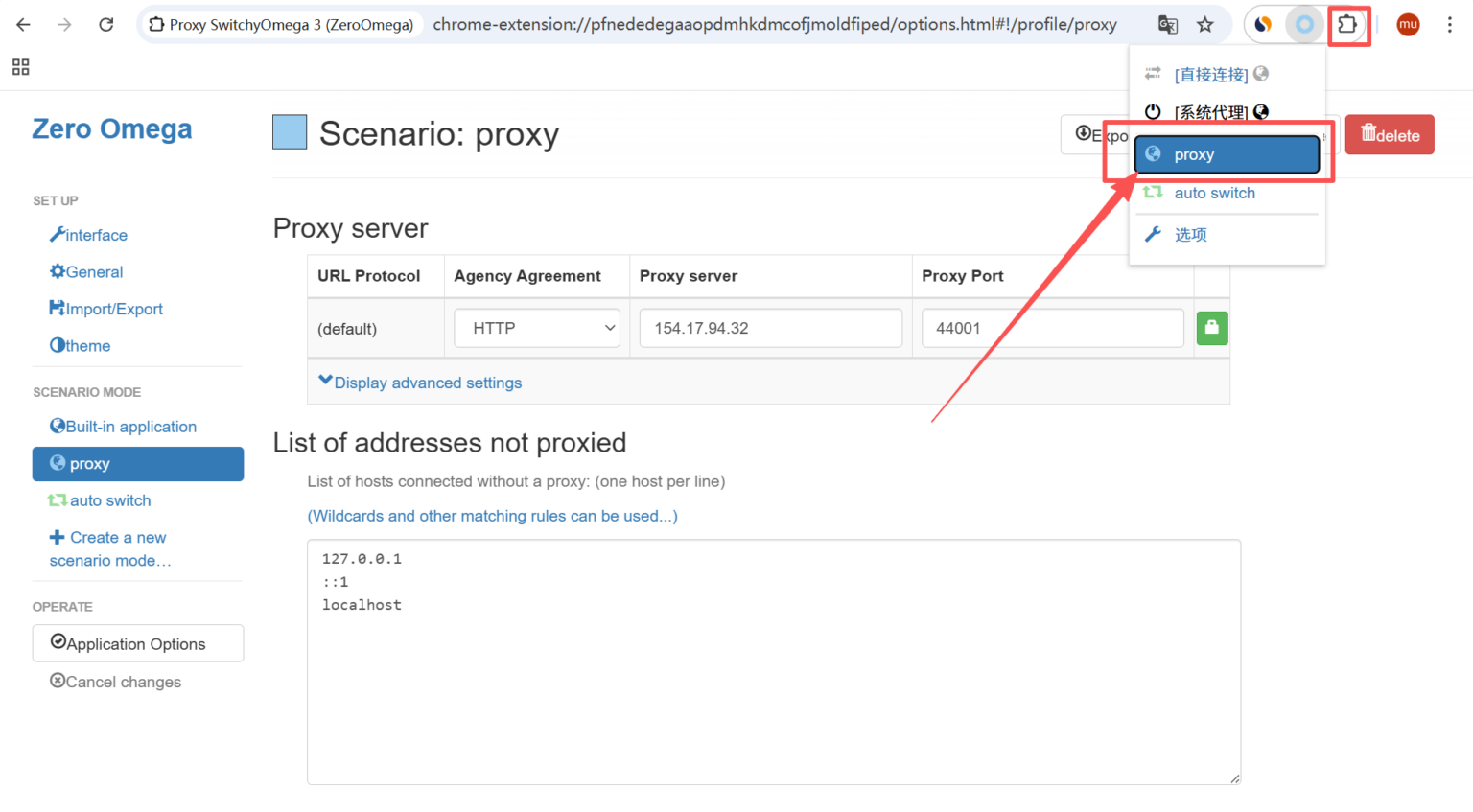
Task: Click the browser forward arrow
Action: pyautogui.click(x=64, y=25)
